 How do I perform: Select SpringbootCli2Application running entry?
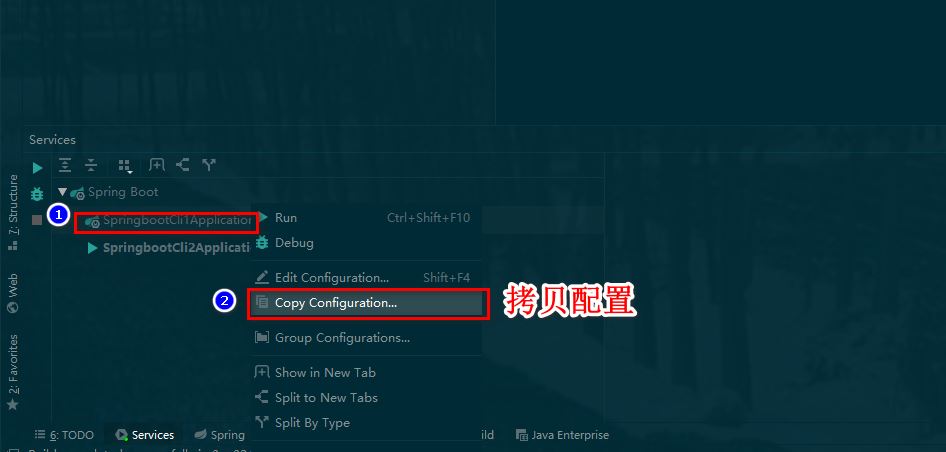tap(170, 248)
